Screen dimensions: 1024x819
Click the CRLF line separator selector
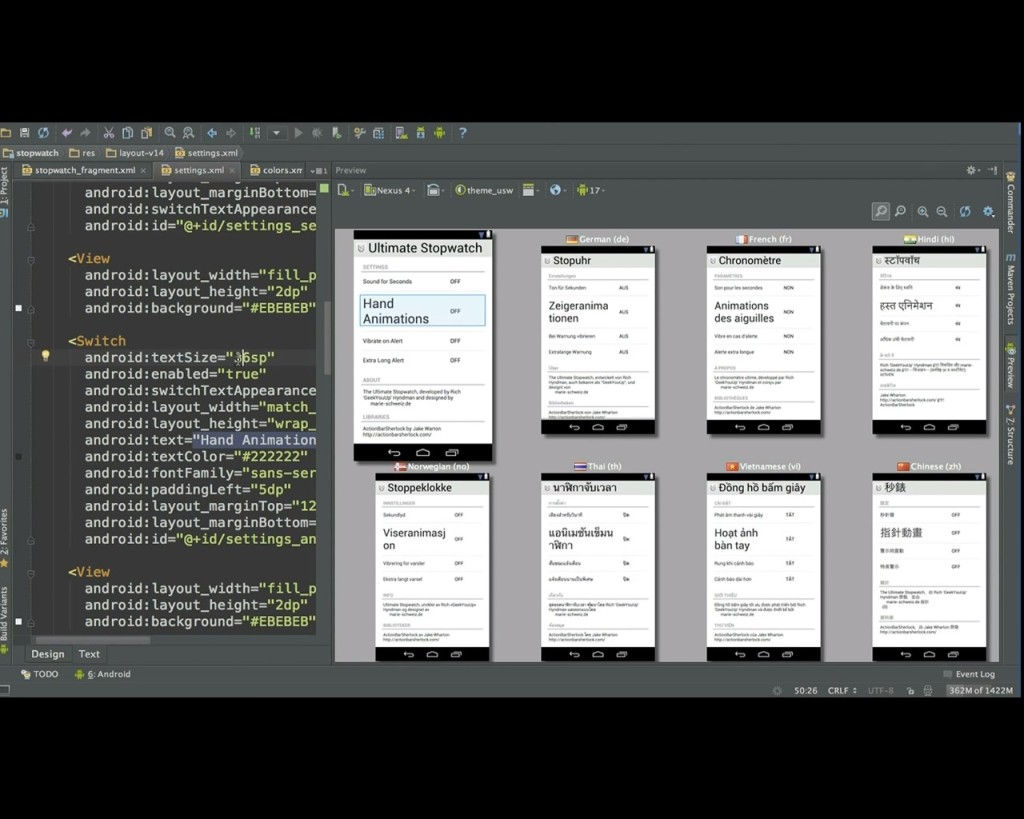click(x=842, y=690)
